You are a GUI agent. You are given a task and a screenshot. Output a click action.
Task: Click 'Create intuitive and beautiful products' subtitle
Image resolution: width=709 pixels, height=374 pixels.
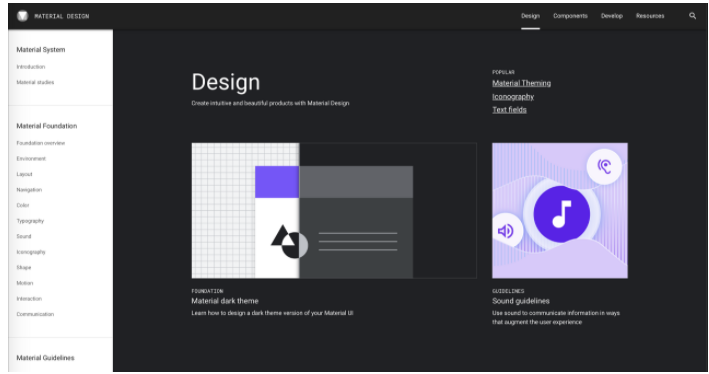[x=270, y=103]
